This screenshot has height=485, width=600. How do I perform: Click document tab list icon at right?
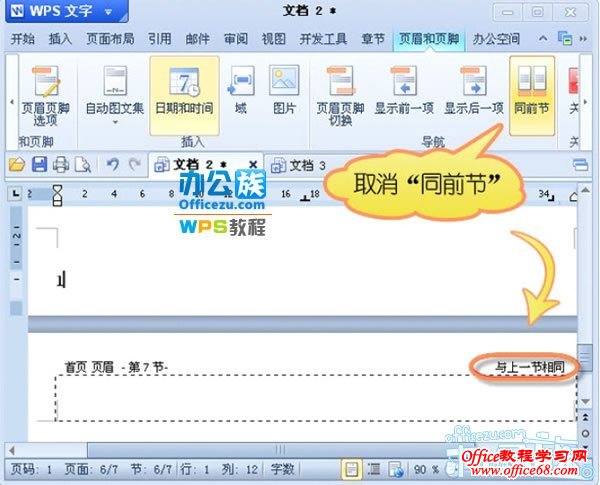580,165
